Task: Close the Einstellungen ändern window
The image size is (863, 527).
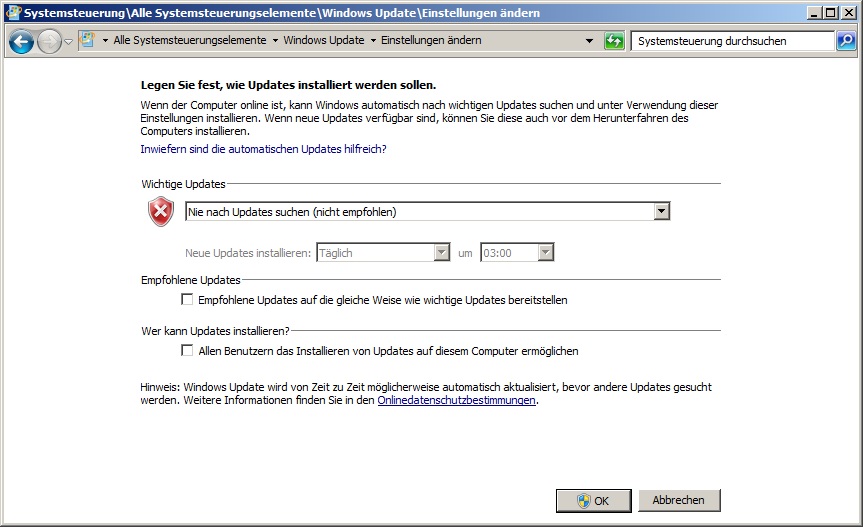Action: pyautogui.click(x=849, y=13)
